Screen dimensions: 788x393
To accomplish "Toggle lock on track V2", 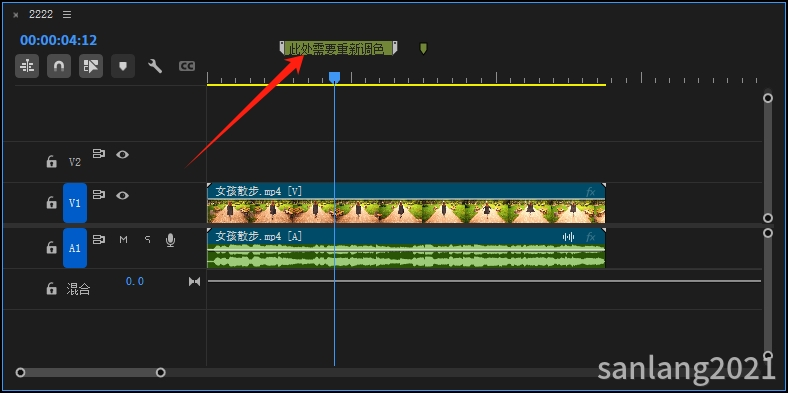I will click(51, 161).
